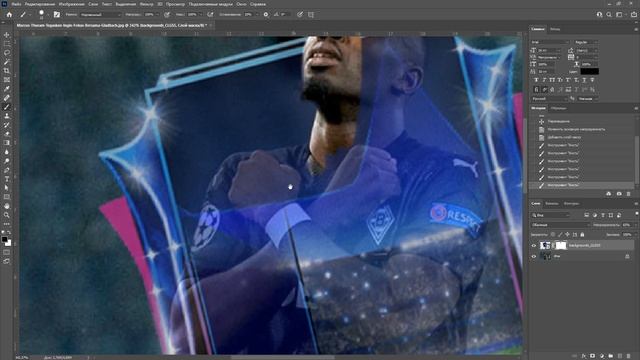This screenshot has height=360, width=640.
Task: Toggle layer filtering switch on or off
Action: coord(636,214)
